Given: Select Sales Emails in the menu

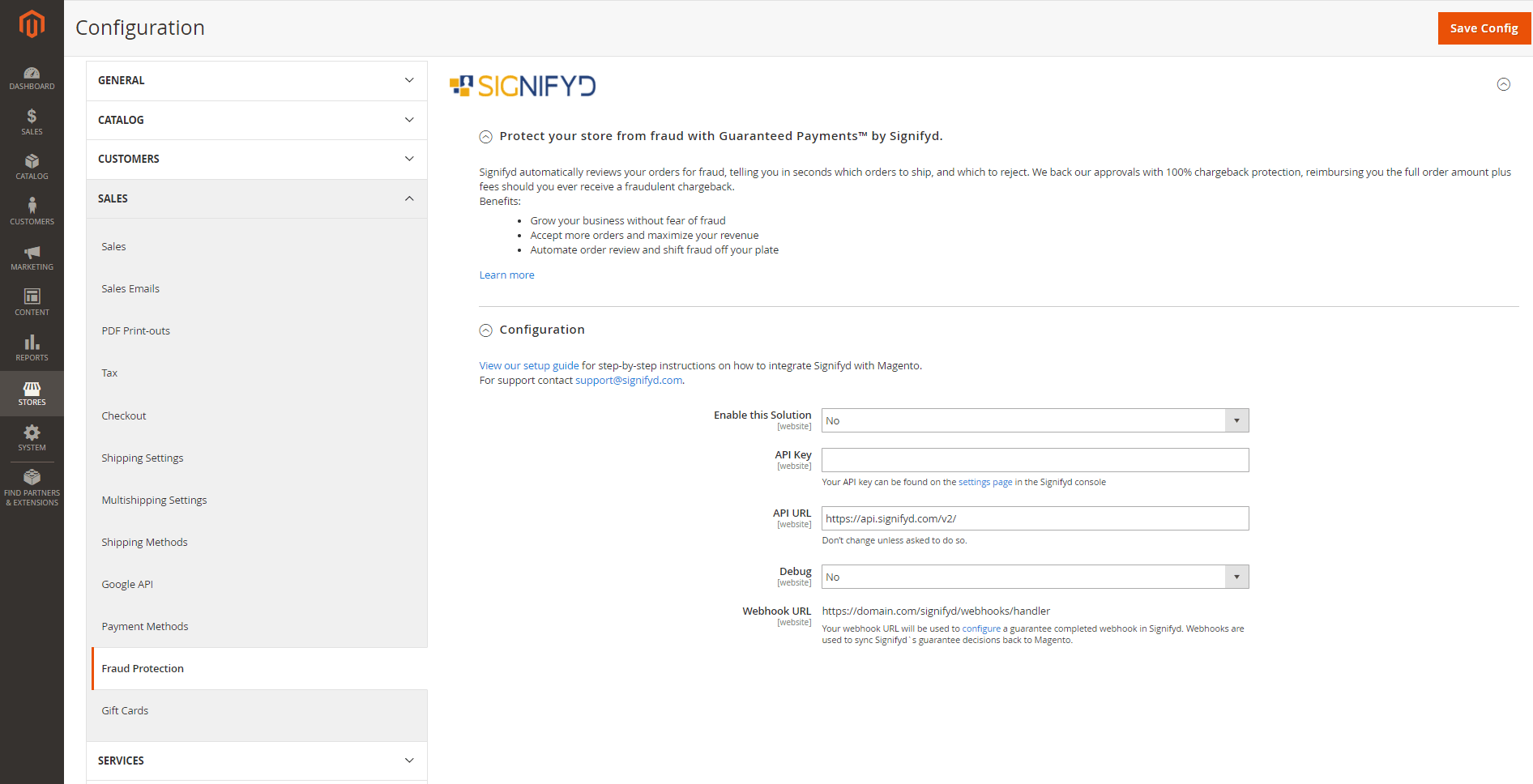Looking at the screenshot, I should click(130, 288).
